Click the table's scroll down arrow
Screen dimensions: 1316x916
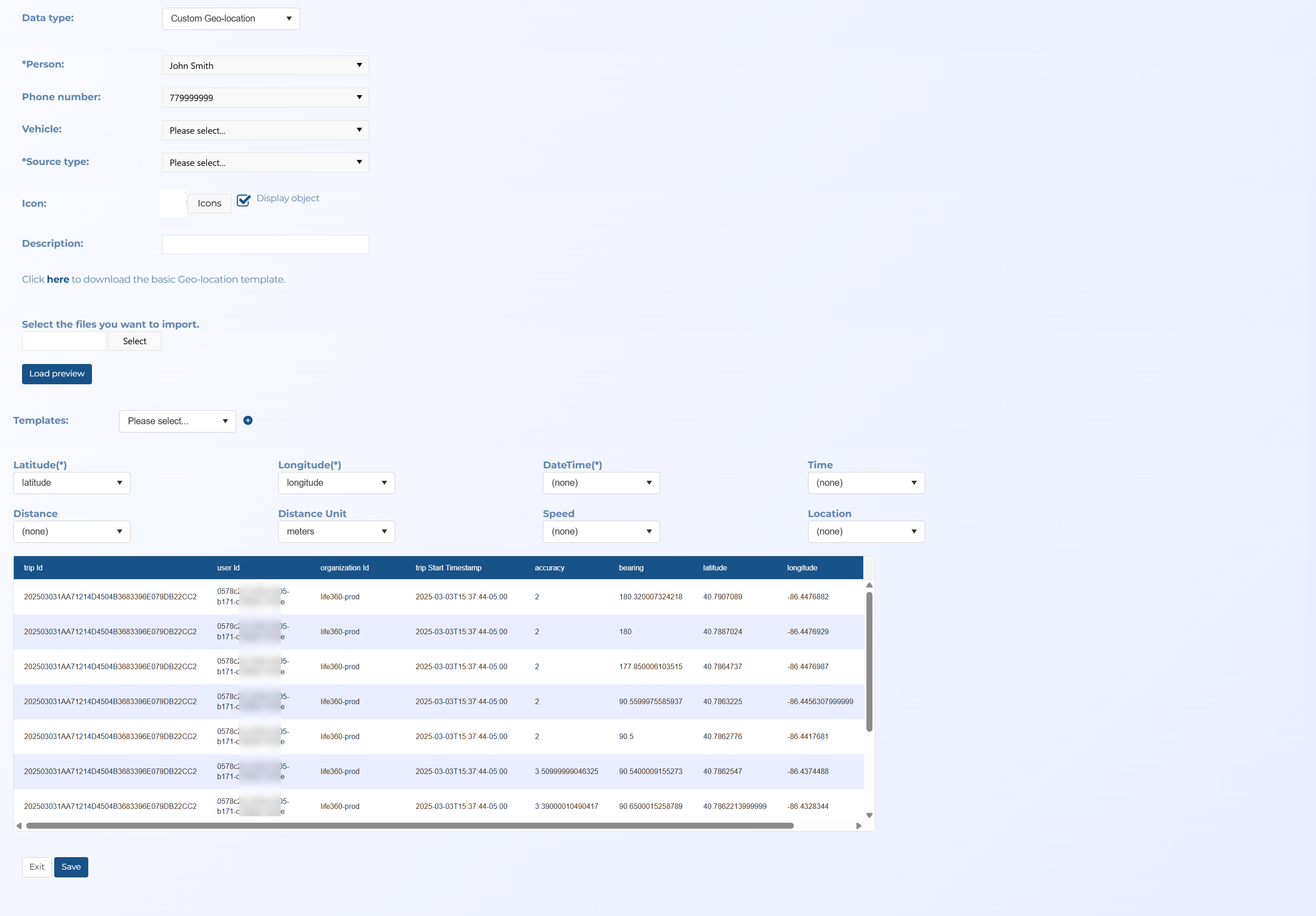pos(869,815)
